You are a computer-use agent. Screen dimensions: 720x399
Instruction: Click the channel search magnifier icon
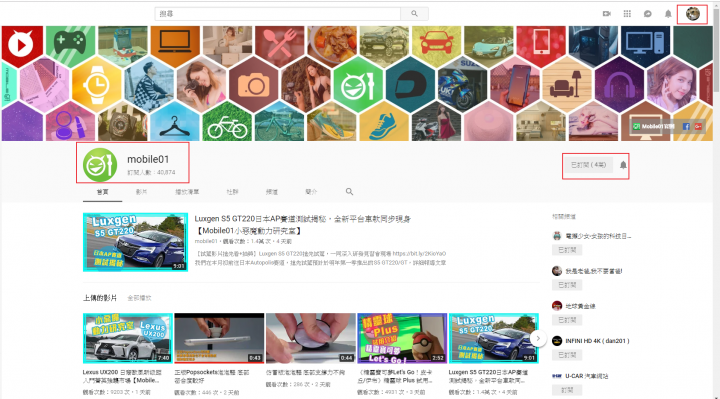tap(349, 191)
